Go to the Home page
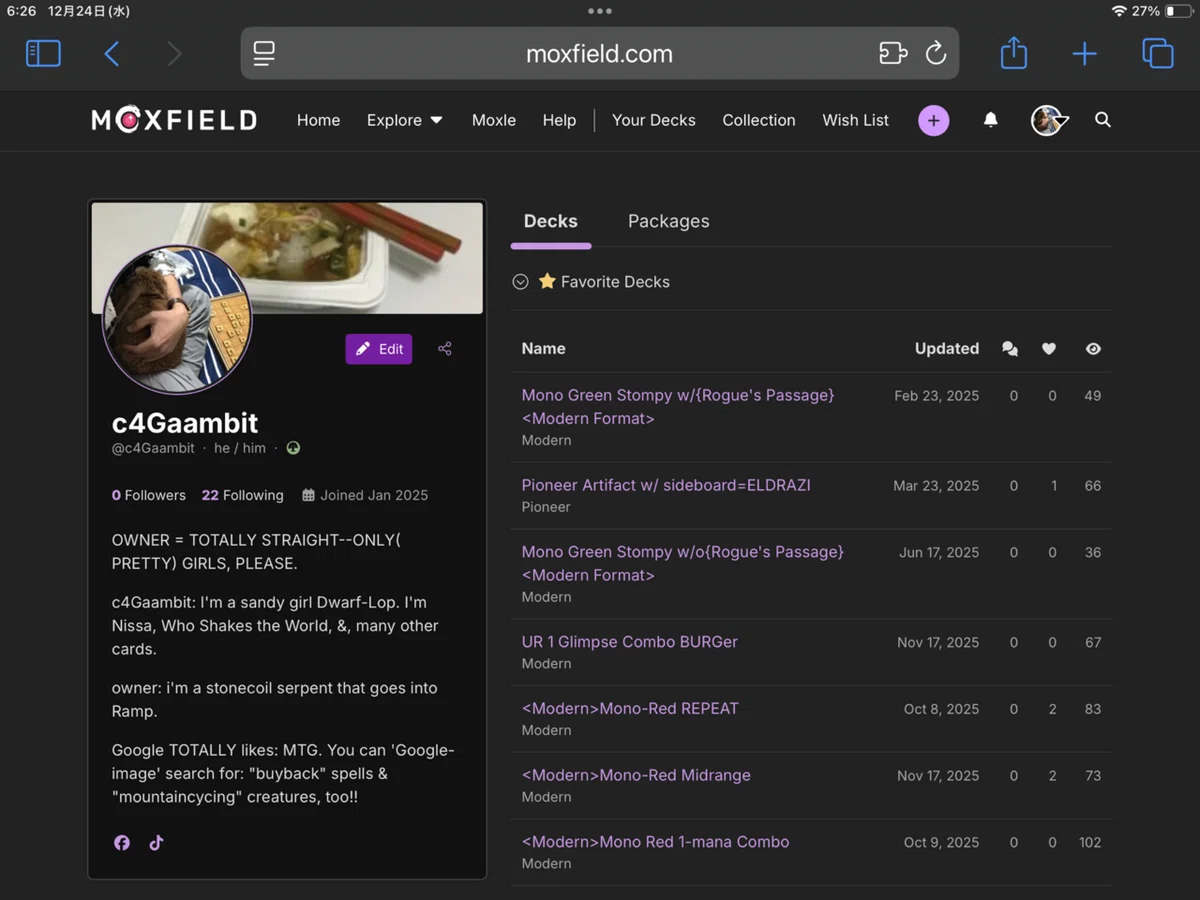Screen dimensions: 1200x900 (318, 120)
